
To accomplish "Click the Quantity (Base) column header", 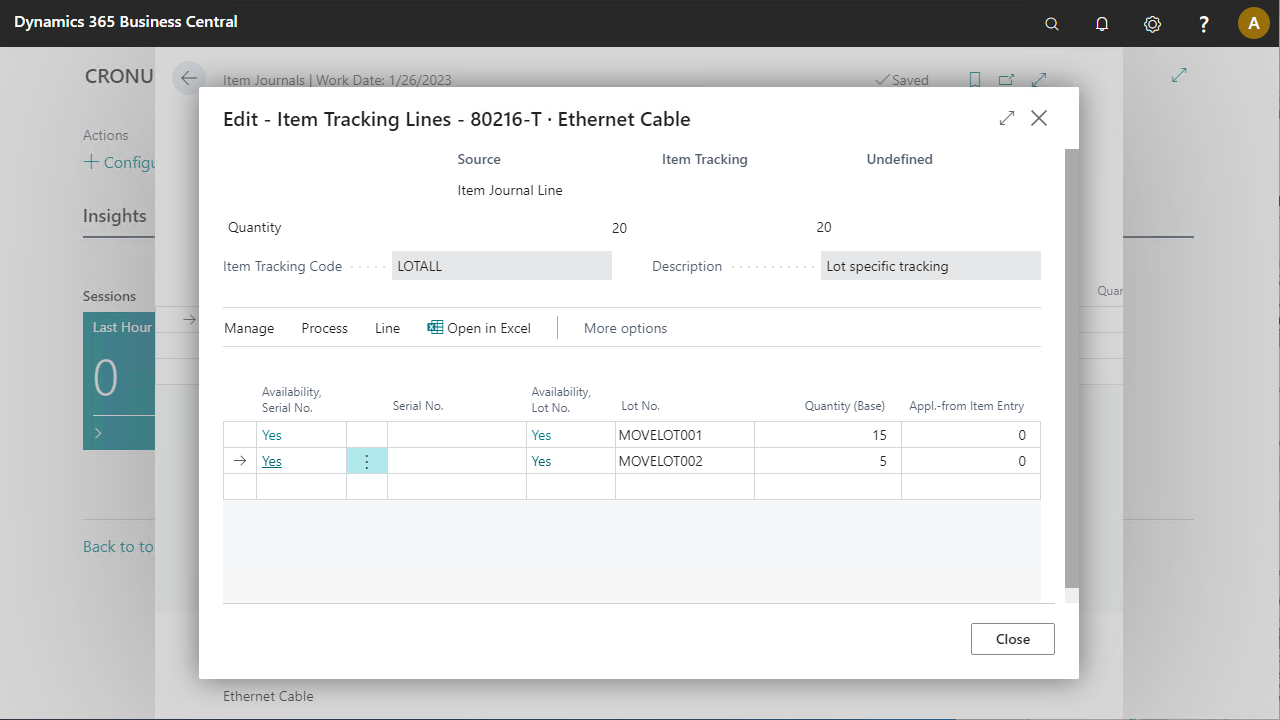I will (x=845, y=406).
